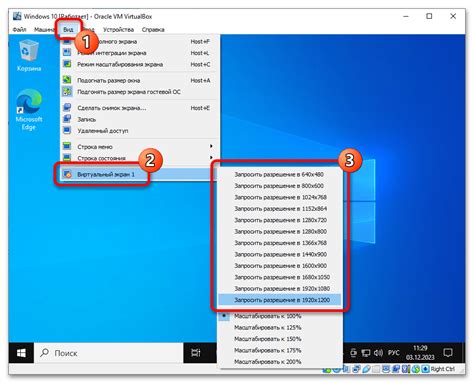This screenshot has width=474, height=383.
Task: Request 1600x900 resolution
Action: click(280, 265)
